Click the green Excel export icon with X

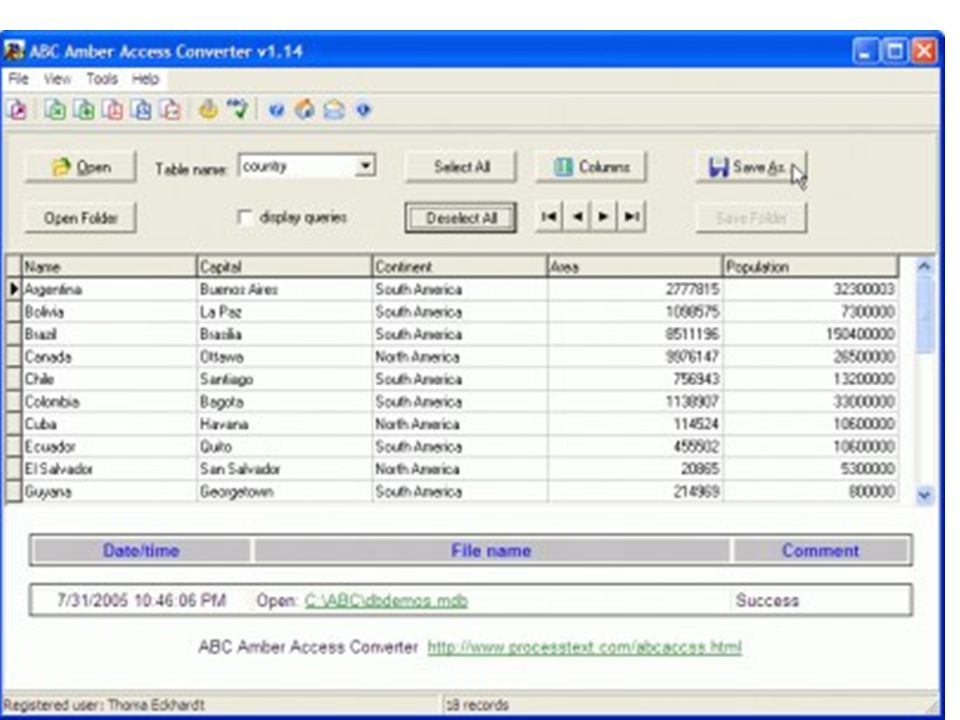(56, 110)
